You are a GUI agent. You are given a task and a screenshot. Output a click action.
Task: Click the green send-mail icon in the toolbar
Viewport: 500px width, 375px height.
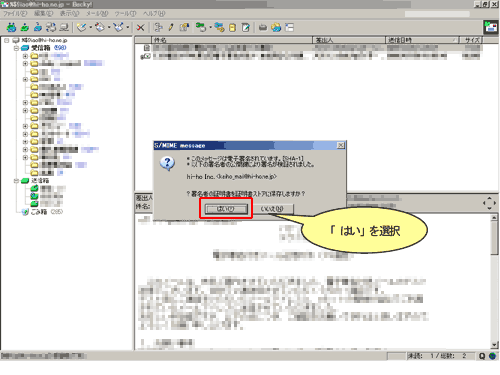pos(25,27)
